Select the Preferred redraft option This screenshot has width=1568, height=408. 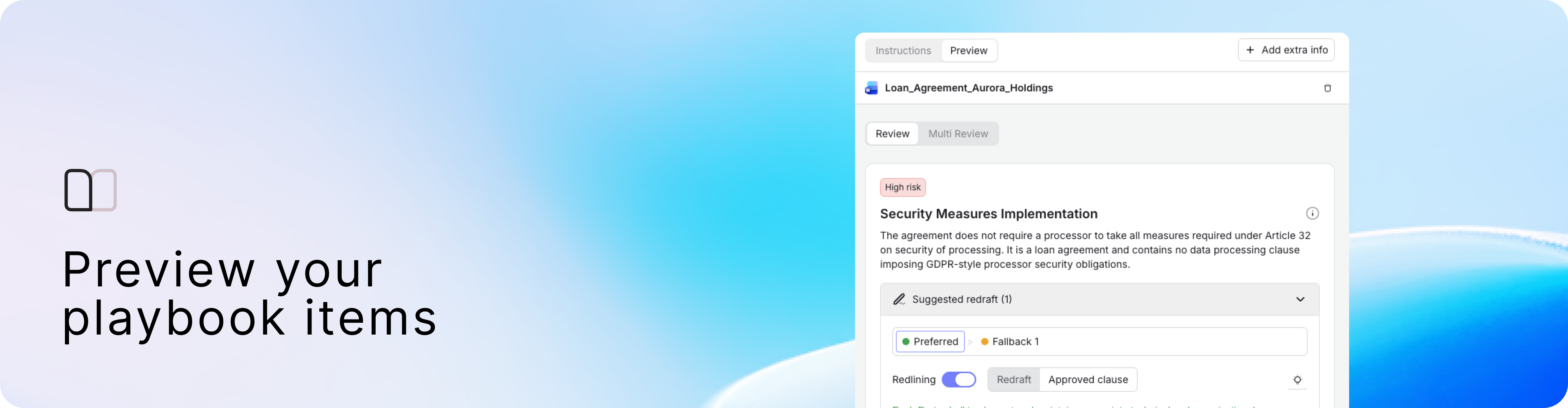930,342
